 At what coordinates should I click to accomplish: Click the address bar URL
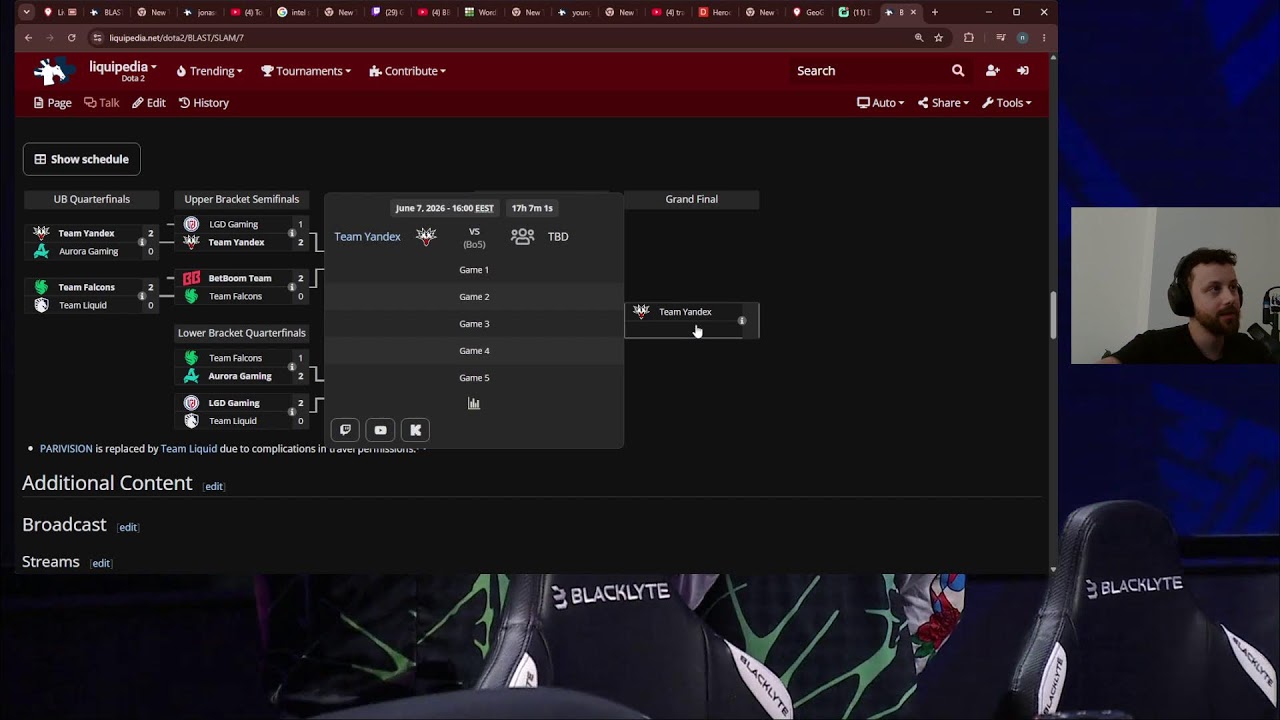point(176,38)
